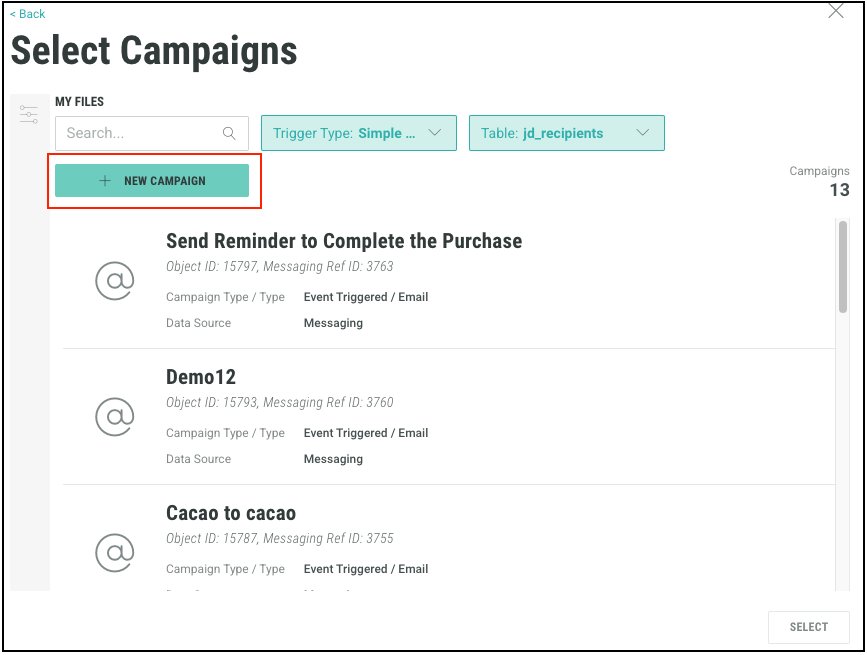Viewport: 867px width, 655px height.
Task: Click the My Files heading label
Action: (79, 102)
